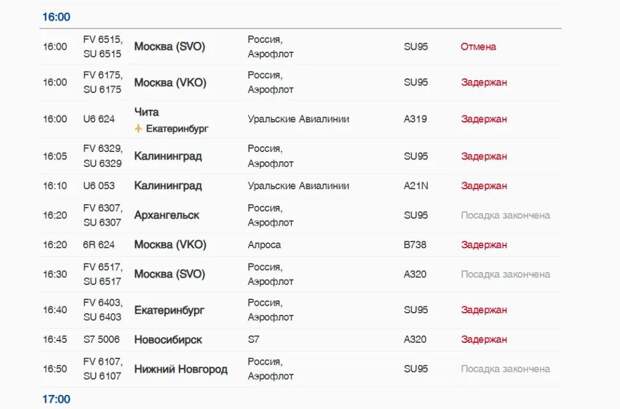Click the airplane icon next to Екатеринбург
This screenshot has width=620, height=409.
[138, 129]
